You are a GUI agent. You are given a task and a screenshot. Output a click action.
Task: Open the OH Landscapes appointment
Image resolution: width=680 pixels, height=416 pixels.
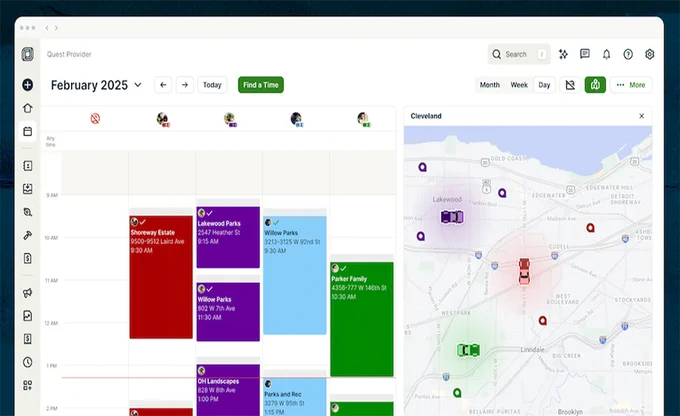click(228, 390)
